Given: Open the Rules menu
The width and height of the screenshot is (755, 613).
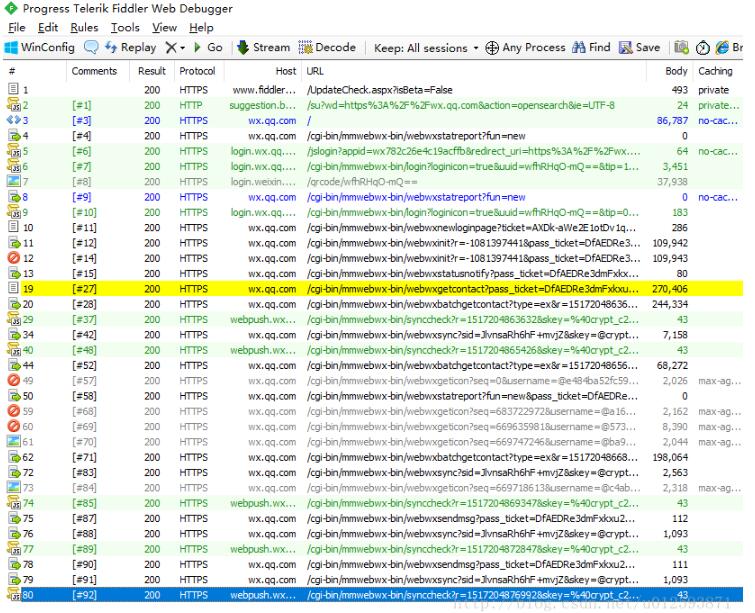Looking at the screenshot, I should tap(84, 27).
